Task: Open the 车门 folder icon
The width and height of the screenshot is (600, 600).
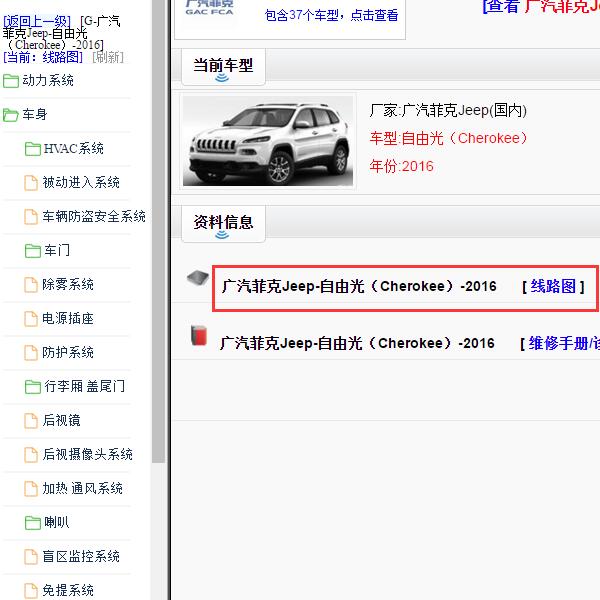Action: click(33, 251)
